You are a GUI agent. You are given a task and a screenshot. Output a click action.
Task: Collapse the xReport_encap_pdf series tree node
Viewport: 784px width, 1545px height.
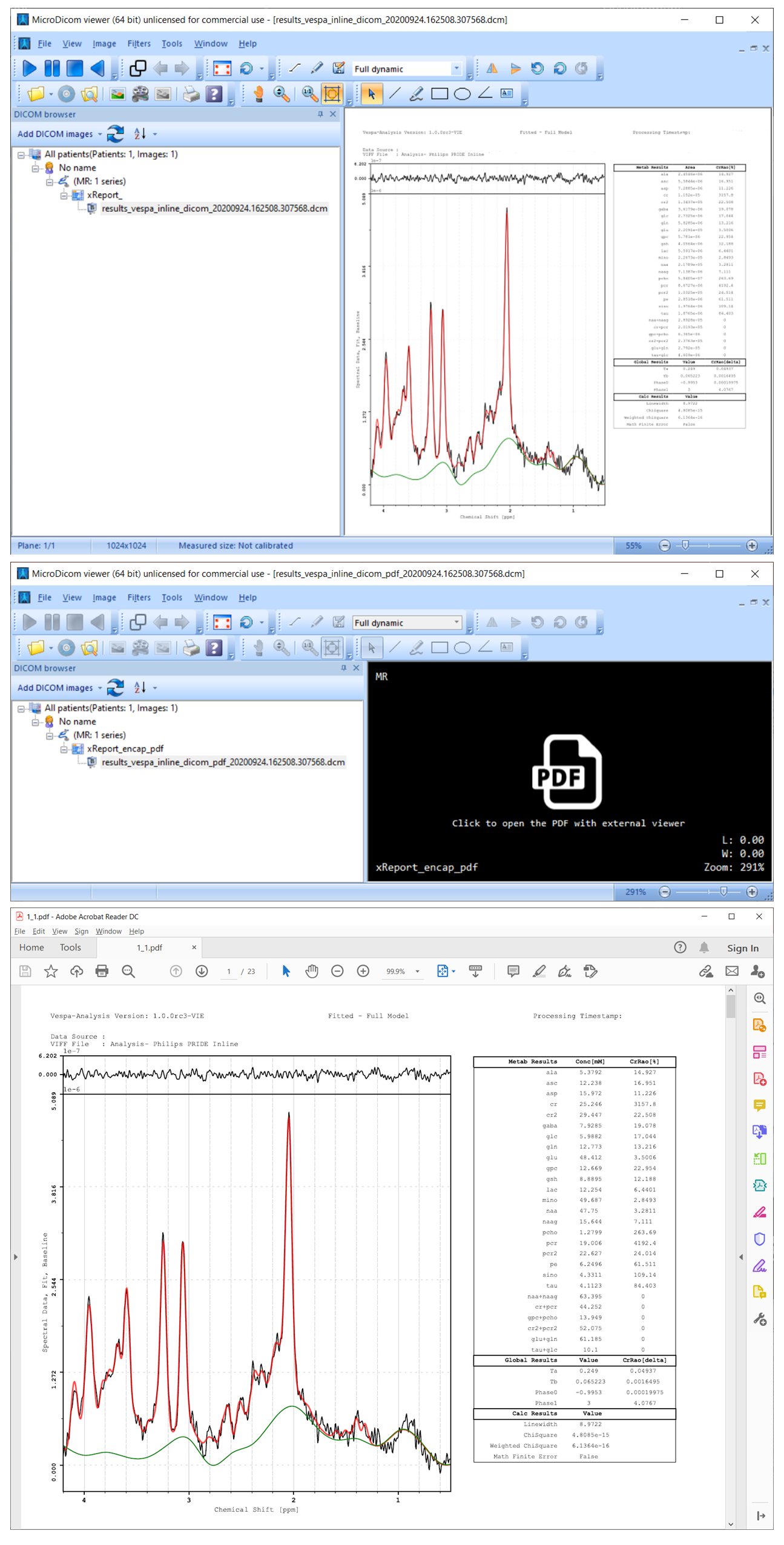[64, 749]
